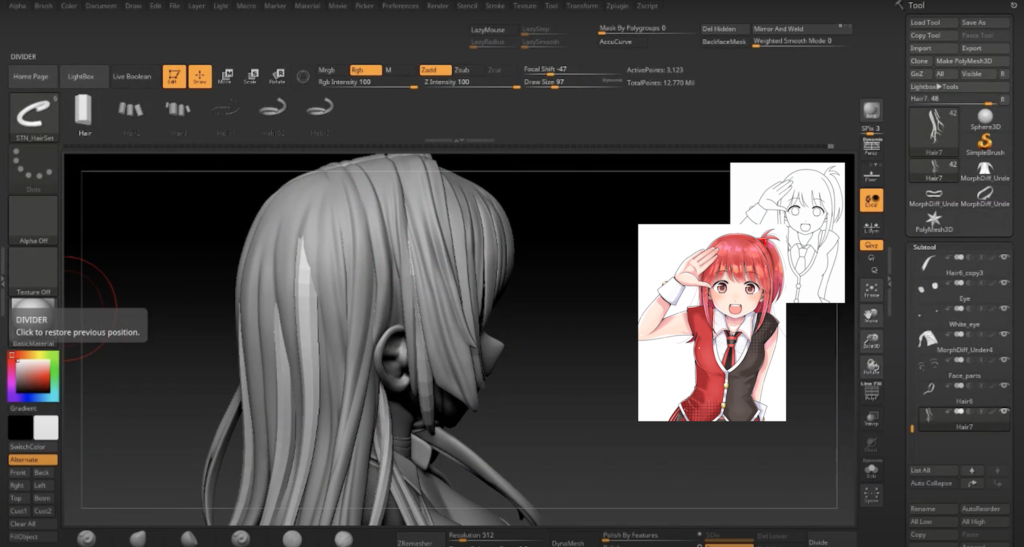Toggle visibility eye of MorphDiff_Under4 subtool
The image size is (1024, 547).
pos(1004,334)
